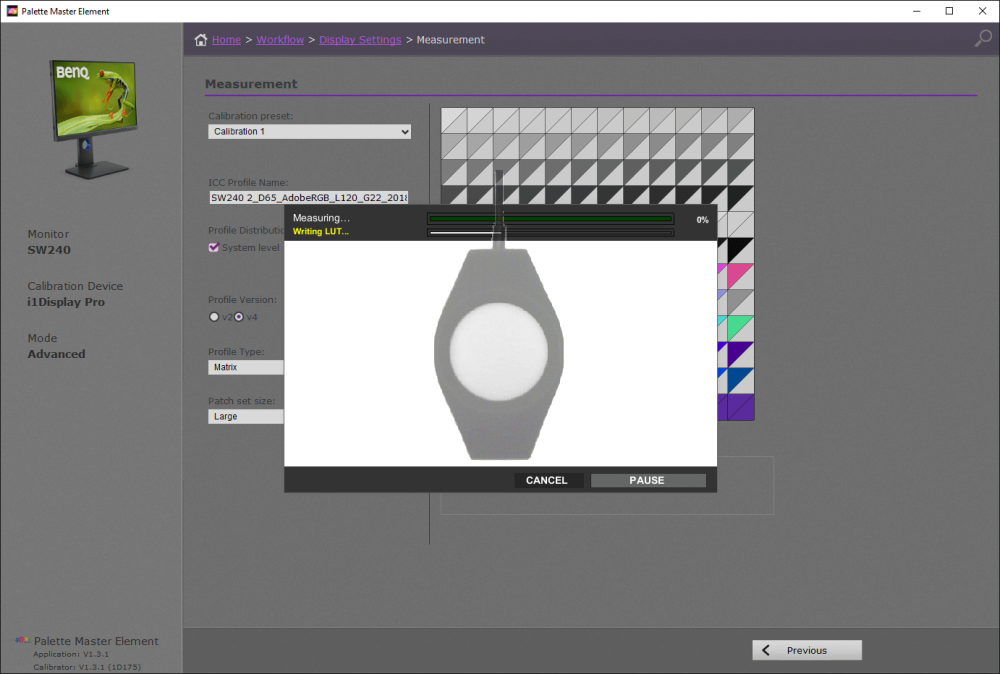Screen dimensions: 1000x674
Task: Select the green color patch in grid
Action: coord(740,328)
